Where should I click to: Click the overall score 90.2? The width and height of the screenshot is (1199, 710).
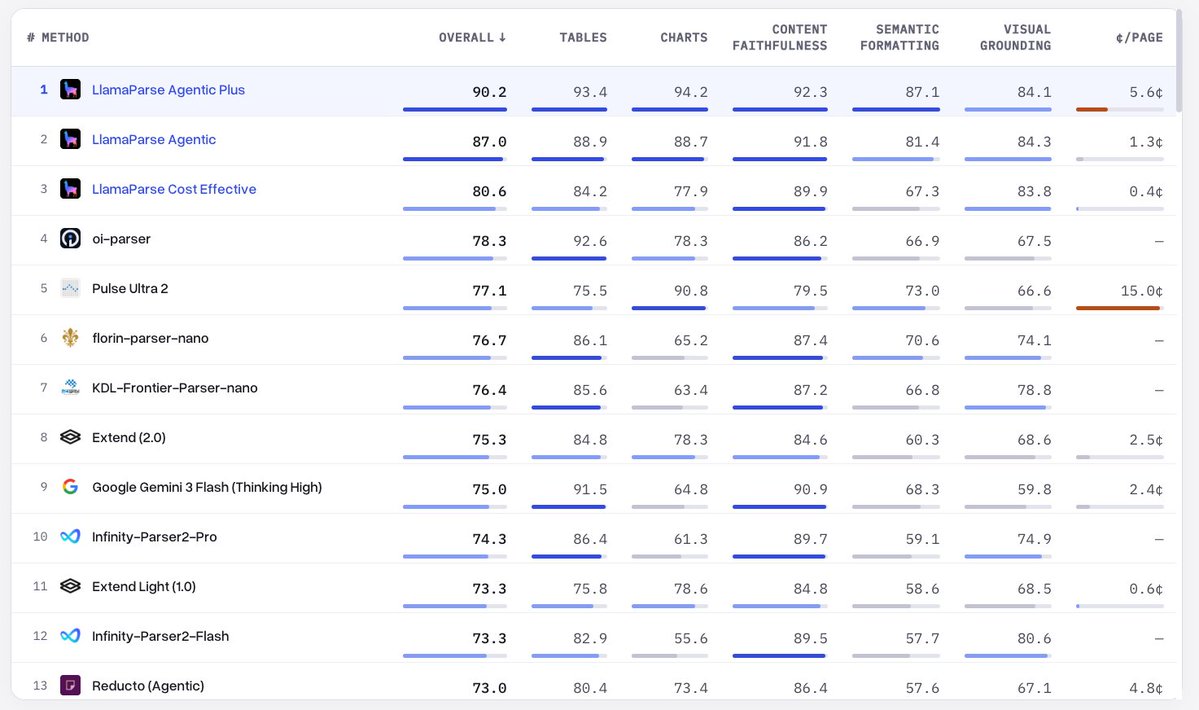click(x=489, y=92)
